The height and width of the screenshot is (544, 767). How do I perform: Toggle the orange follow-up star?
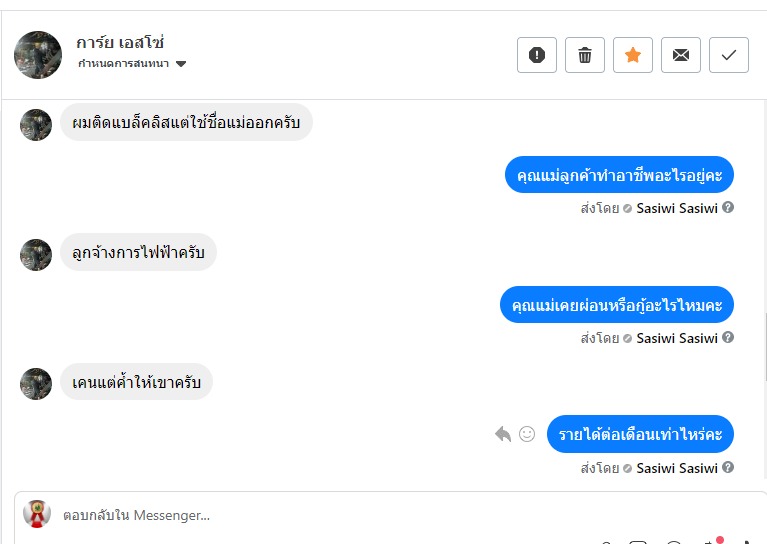pyautogui.click(x=633, y=55)
